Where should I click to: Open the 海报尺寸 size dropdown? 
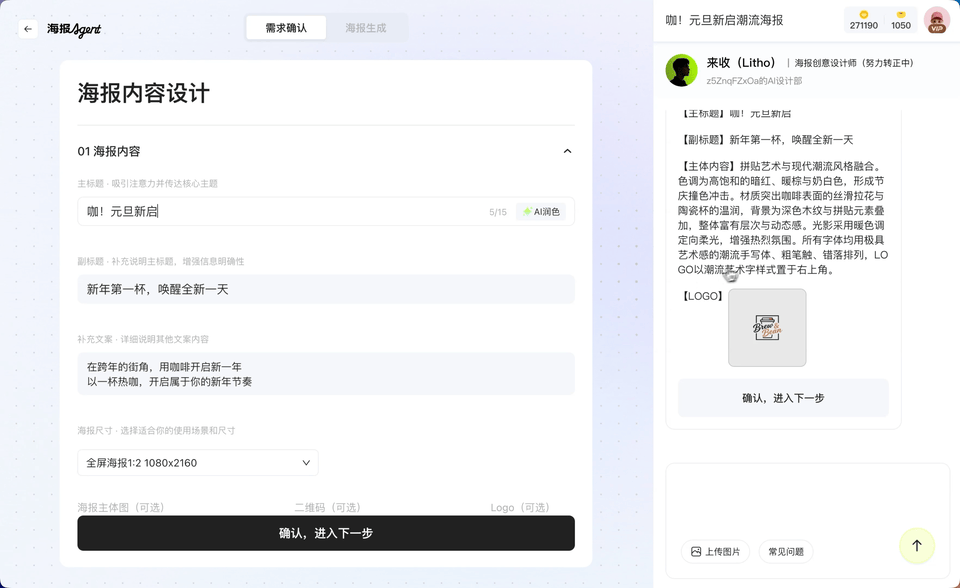tap(197, 463)
